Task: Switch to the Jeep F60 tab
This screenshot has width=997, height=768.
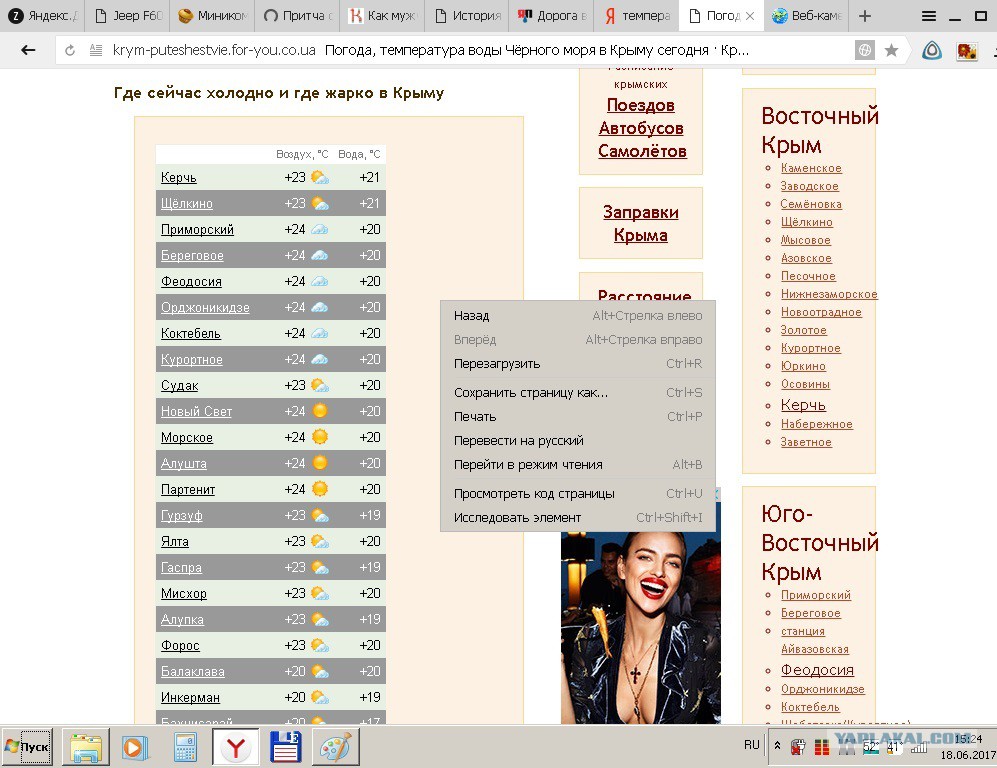Action: (x=128, y=16)
